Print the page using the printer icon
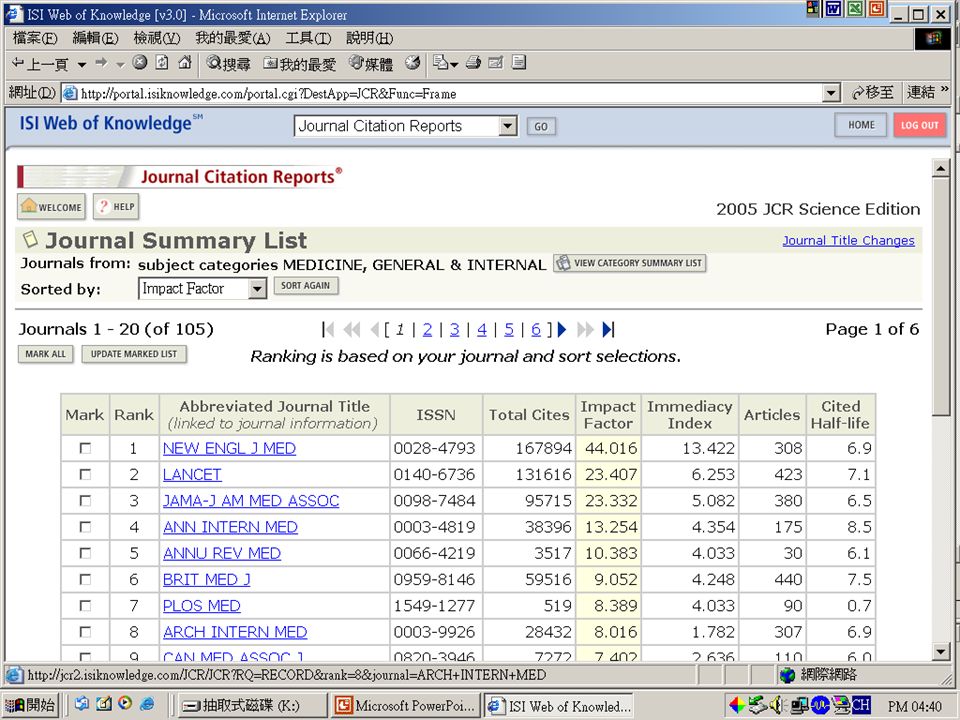 point(473,62)
